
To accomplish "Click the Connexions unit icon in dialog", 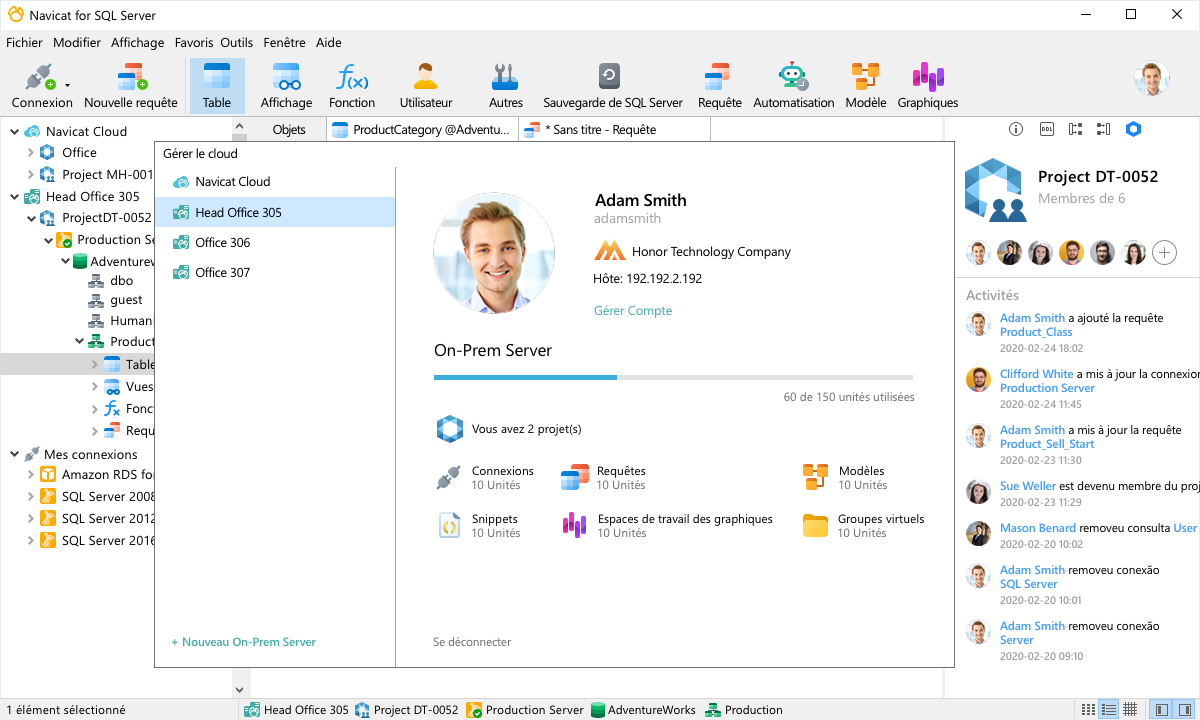I will pyautogui.click(x=448, y=477).
